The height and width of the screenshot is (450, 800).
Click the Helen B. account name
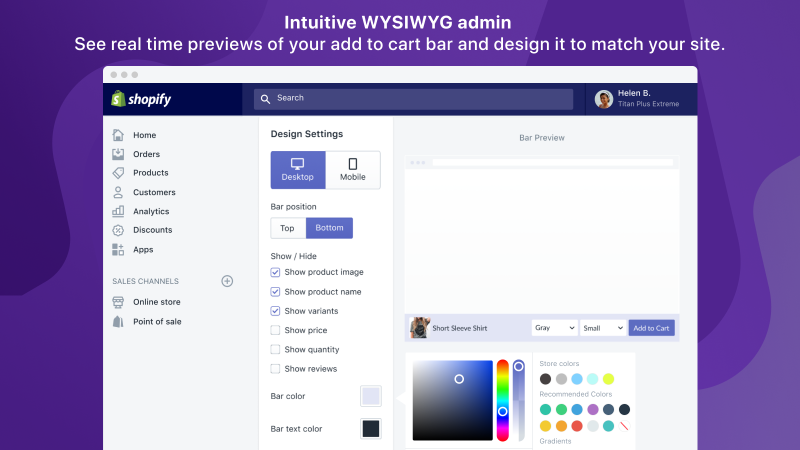(x=634, y=93)
